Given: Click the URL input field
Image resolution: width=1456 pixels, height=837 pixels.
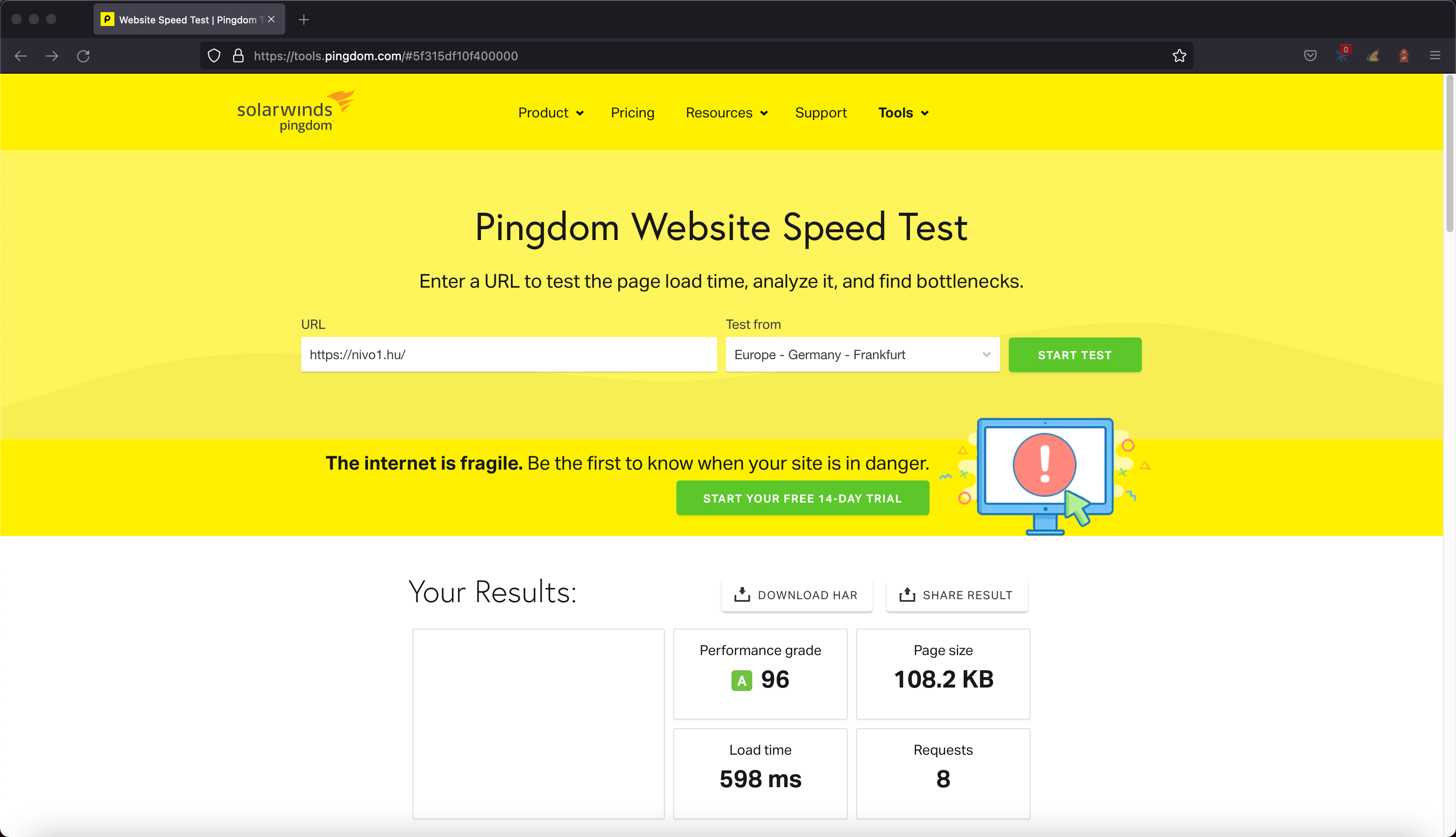Looking at the screenshot, I should coord(508,355).
